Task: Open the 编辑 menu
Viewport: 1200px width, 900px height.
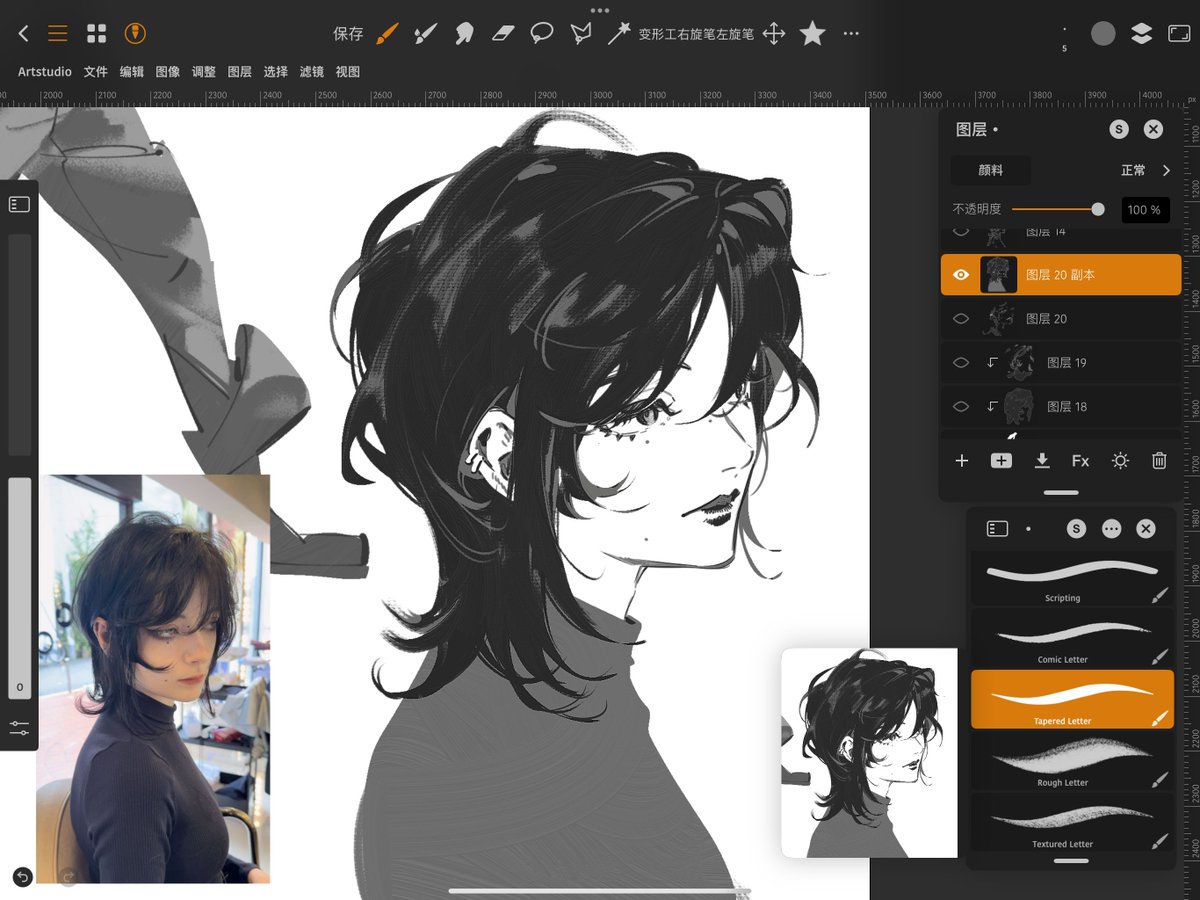Action: 132,72
